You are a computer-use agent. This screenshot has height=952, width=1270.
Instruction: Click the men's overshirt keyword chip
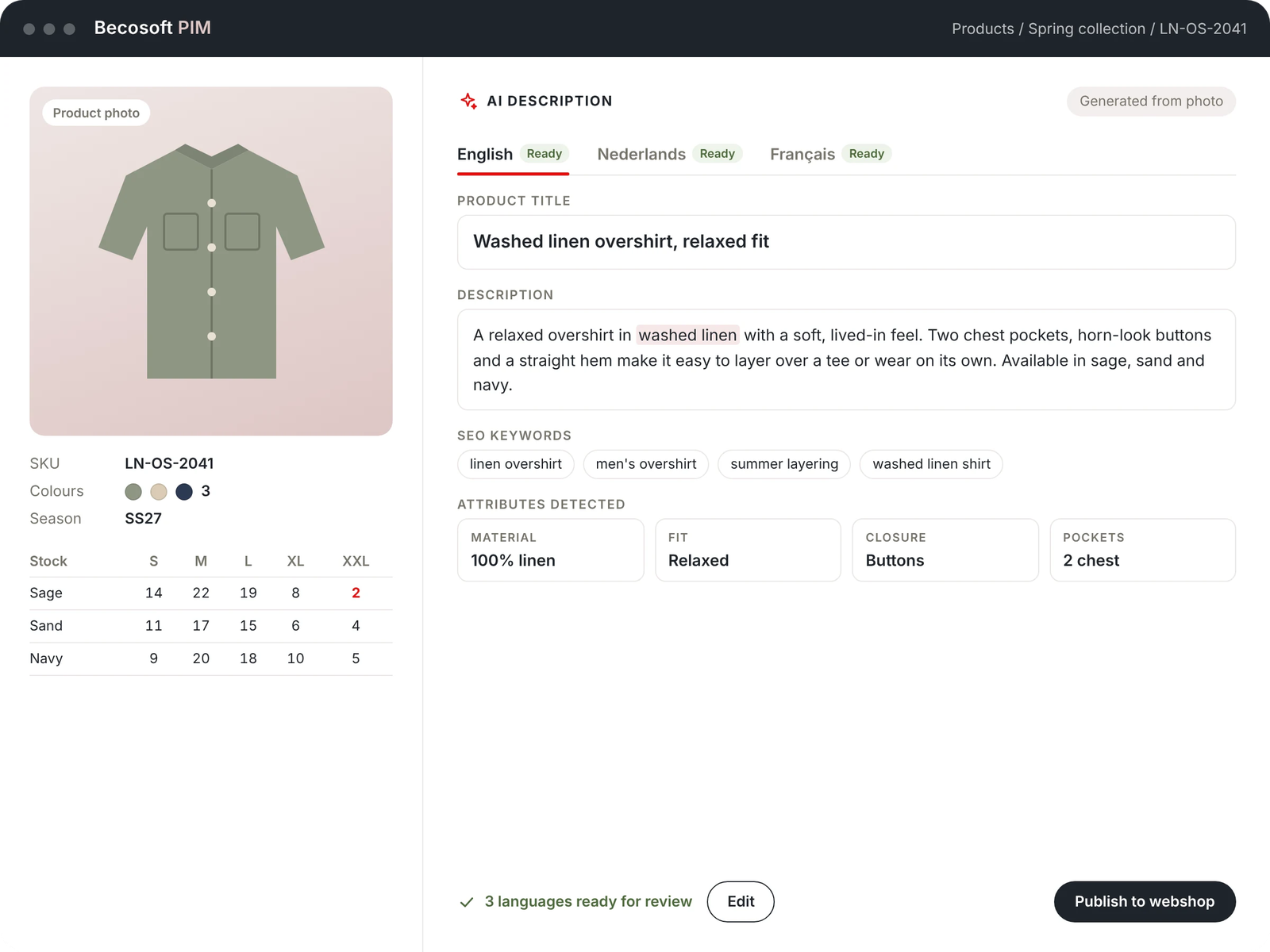[646, 464]
